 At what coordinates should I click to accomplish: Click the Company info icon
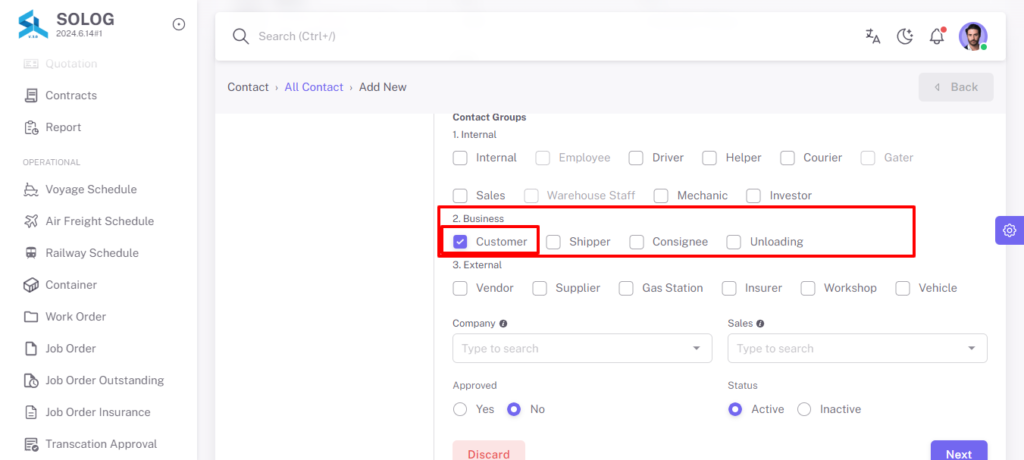(x=504, y=323)
